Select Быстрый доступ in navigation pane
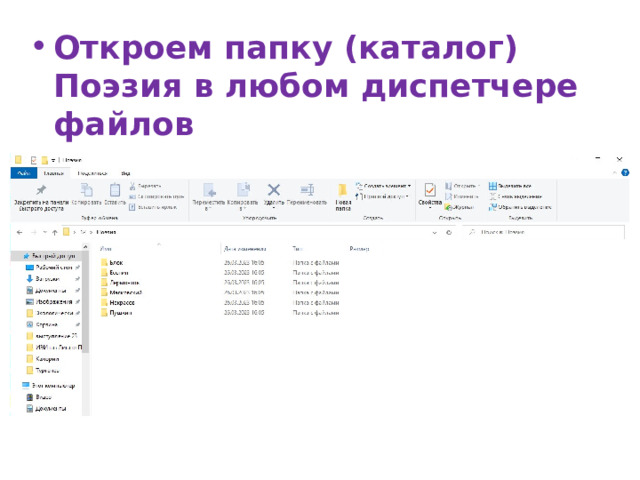Screen dimensions: 640x480 pos(48,256)
